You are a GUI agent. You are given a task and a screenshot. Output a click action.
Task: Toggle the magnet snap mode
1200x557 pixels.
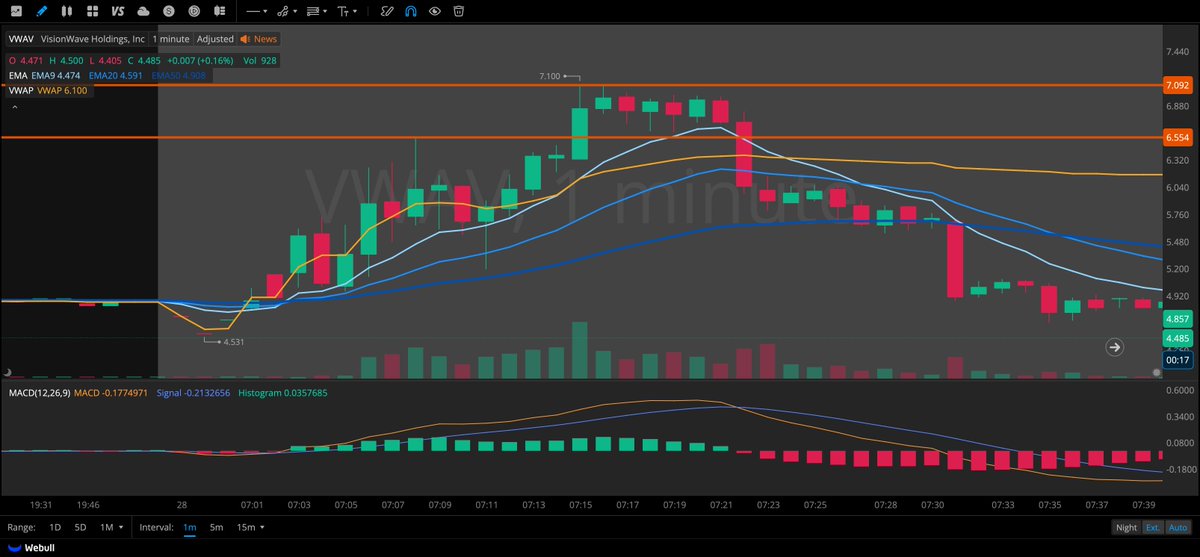411,11
